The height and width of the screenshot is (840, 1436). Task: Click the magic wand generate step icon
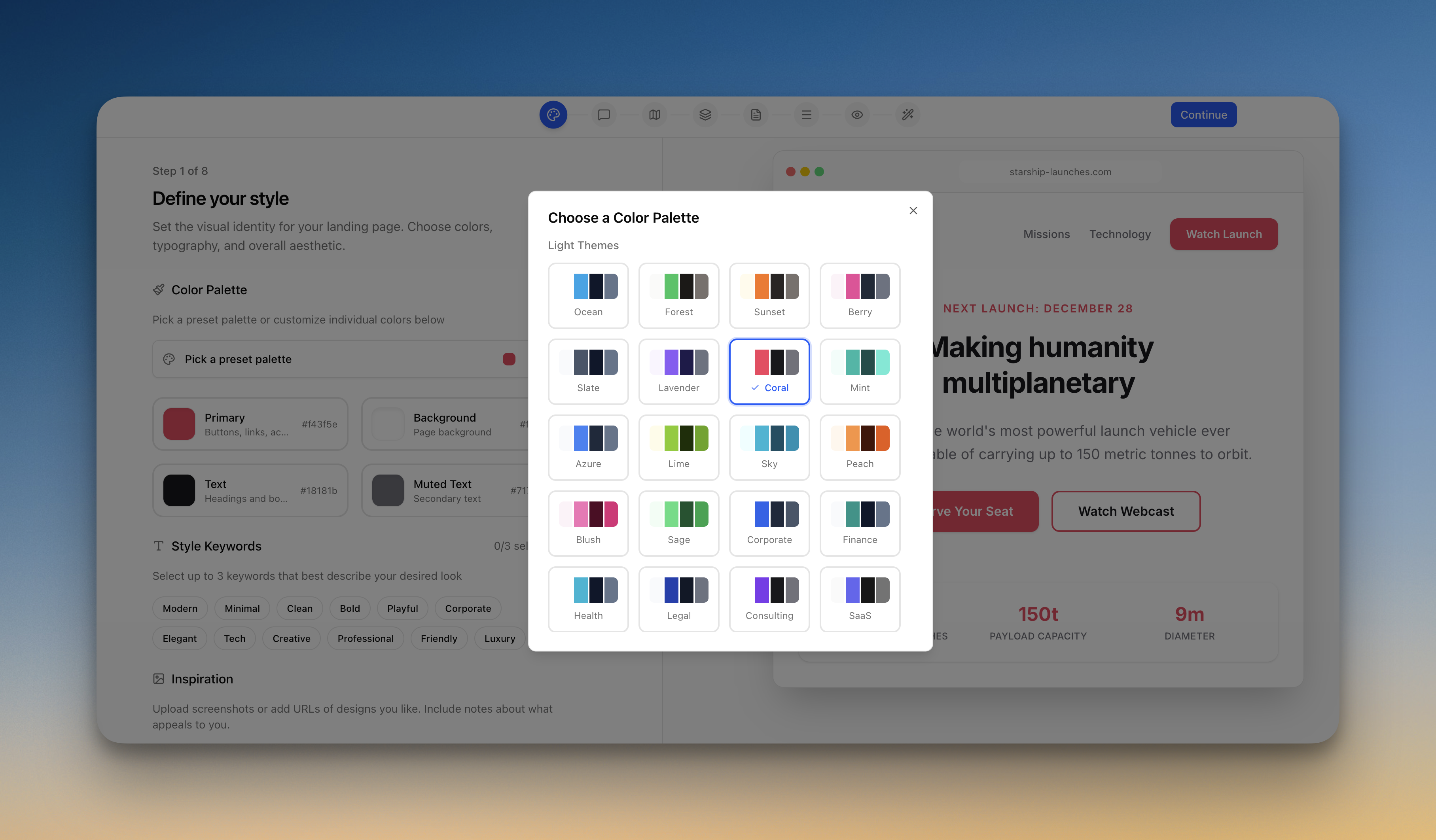(908, 114)
